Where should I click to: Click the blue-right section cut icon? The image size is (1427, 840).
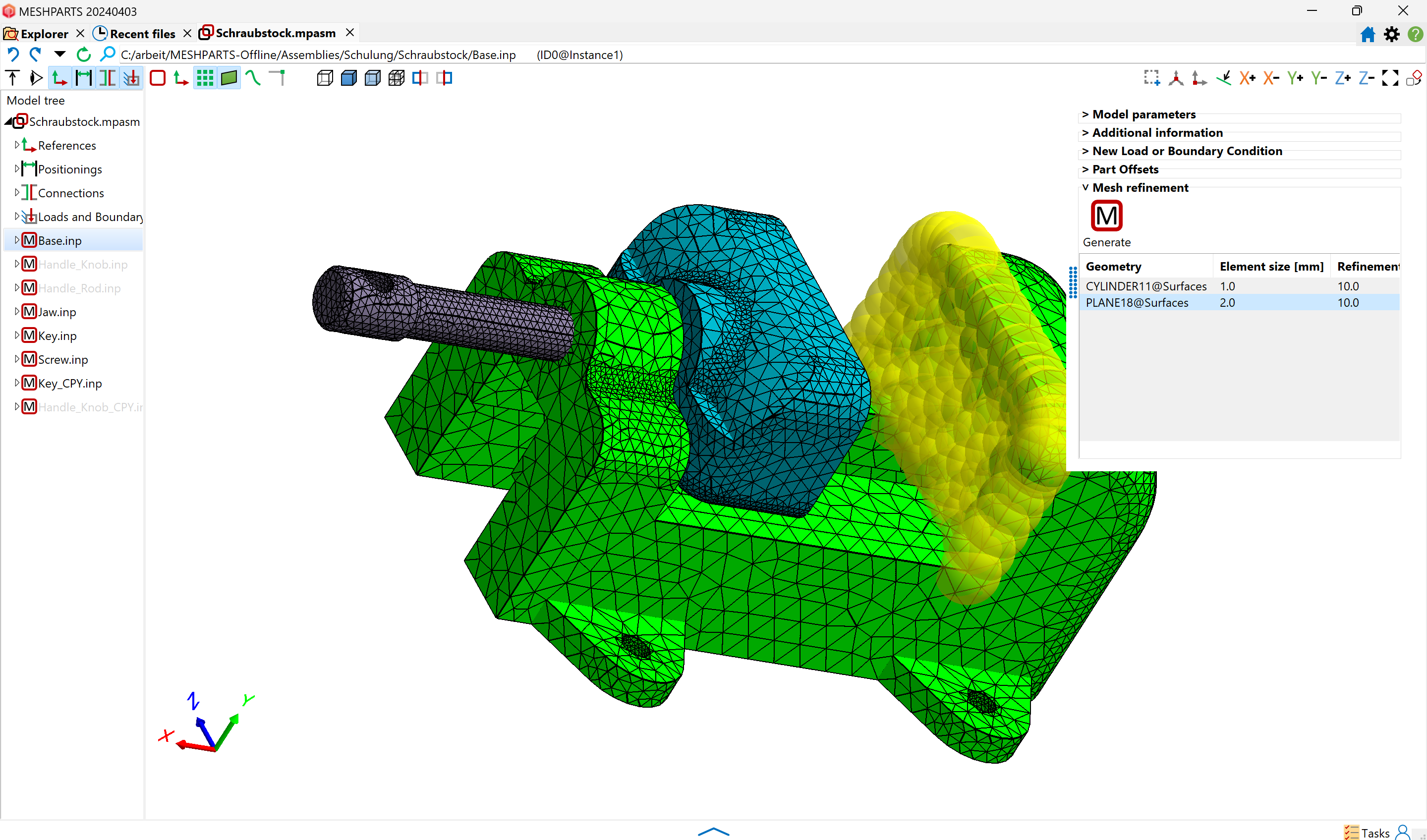point(445,77)
